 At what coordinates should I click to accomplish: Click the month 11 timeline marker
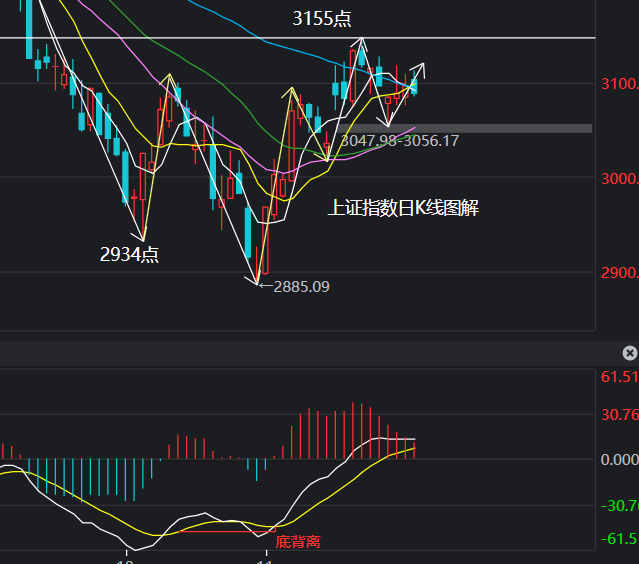pos(265,562)
